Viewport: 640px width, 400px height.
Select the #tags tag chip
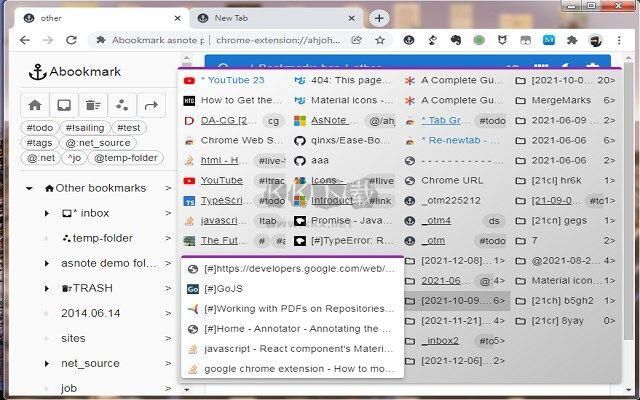[x=39, y=143]
